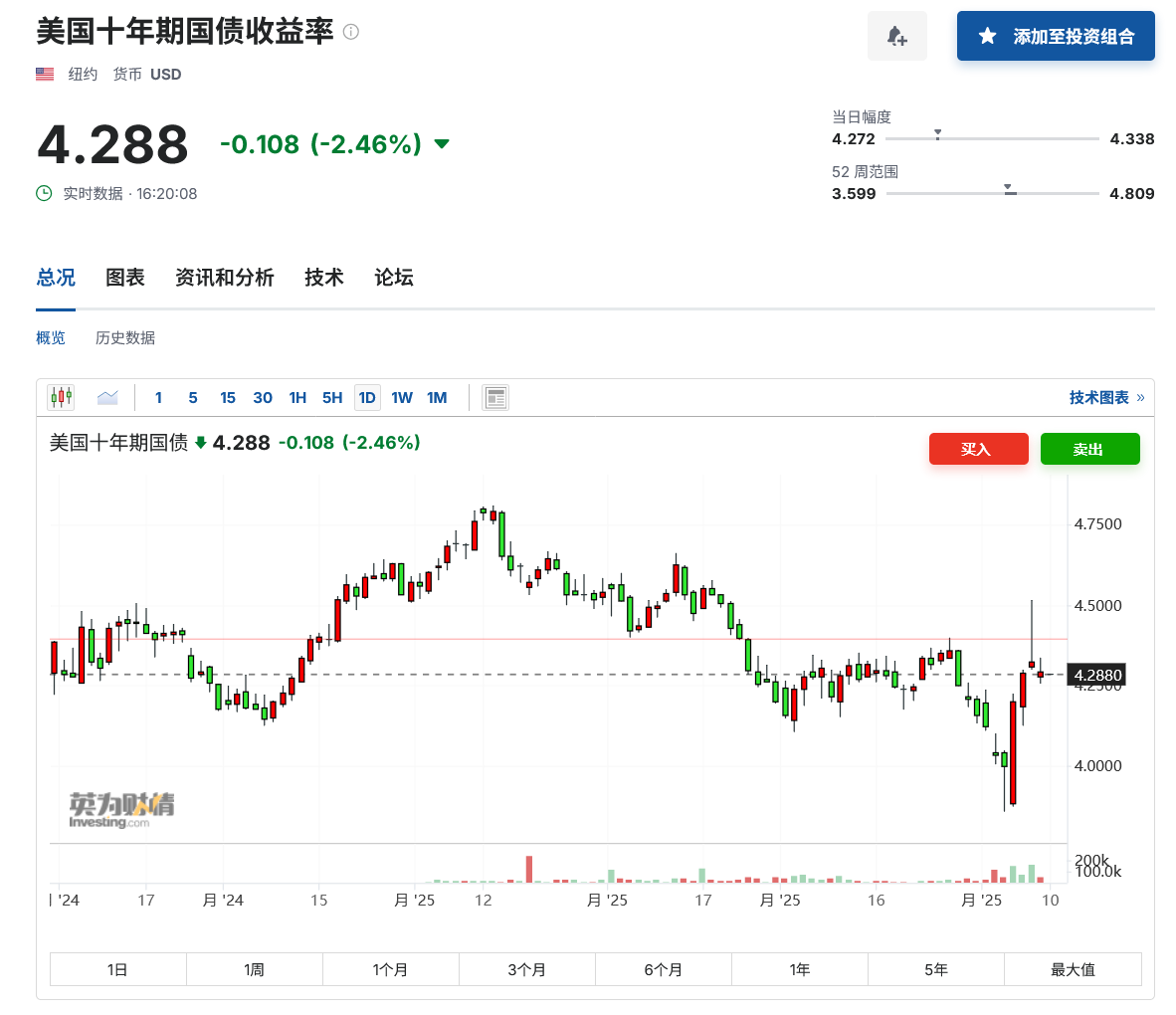The image size is (1176, 1015).
Task: Click the real-time clock icon
Action: coord(44,194)
